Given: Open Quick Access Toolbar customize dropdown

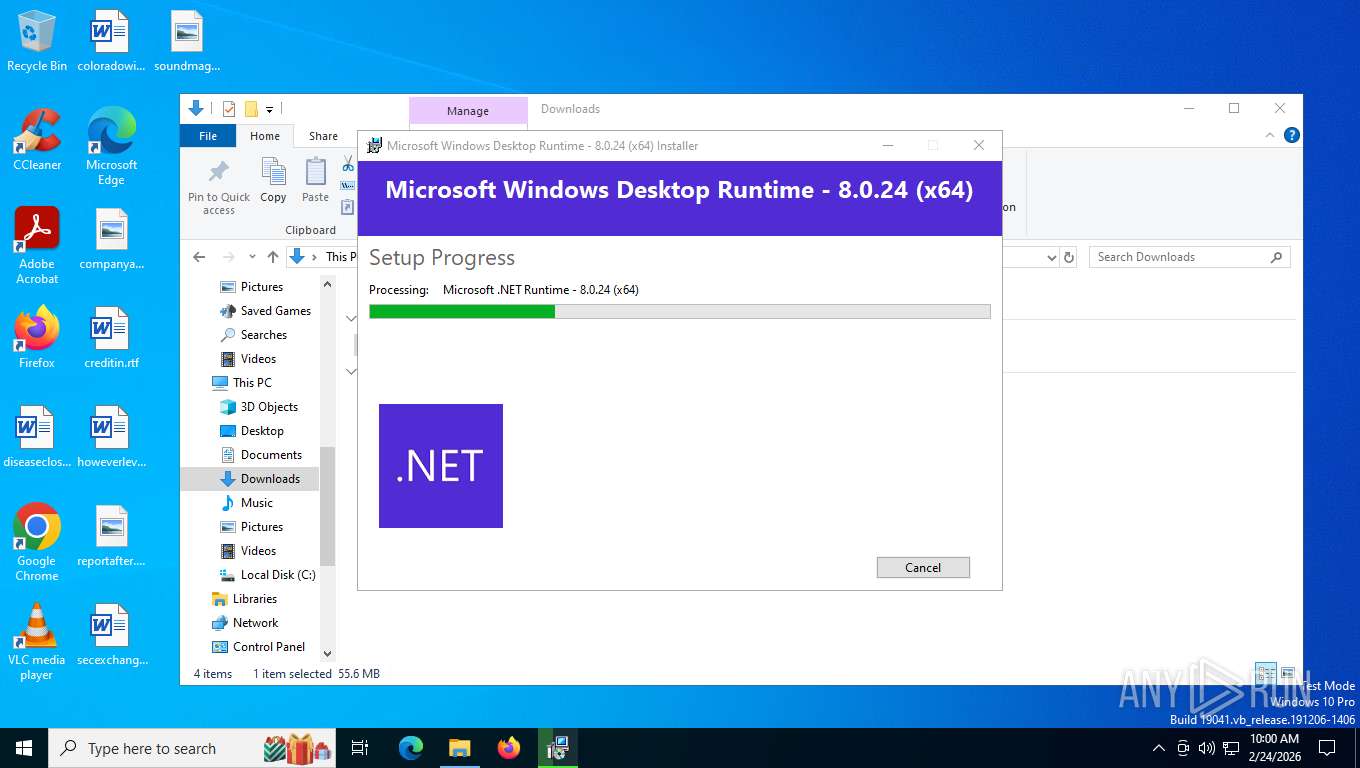Looking at the screenshot, I should [269, 109].
